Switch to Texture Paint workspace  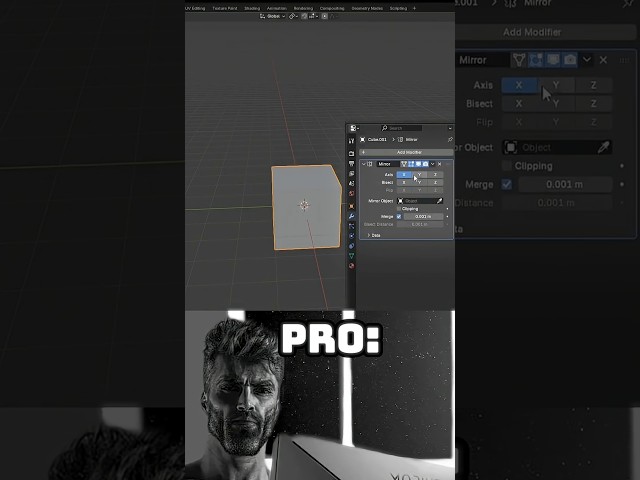(224, 8)
